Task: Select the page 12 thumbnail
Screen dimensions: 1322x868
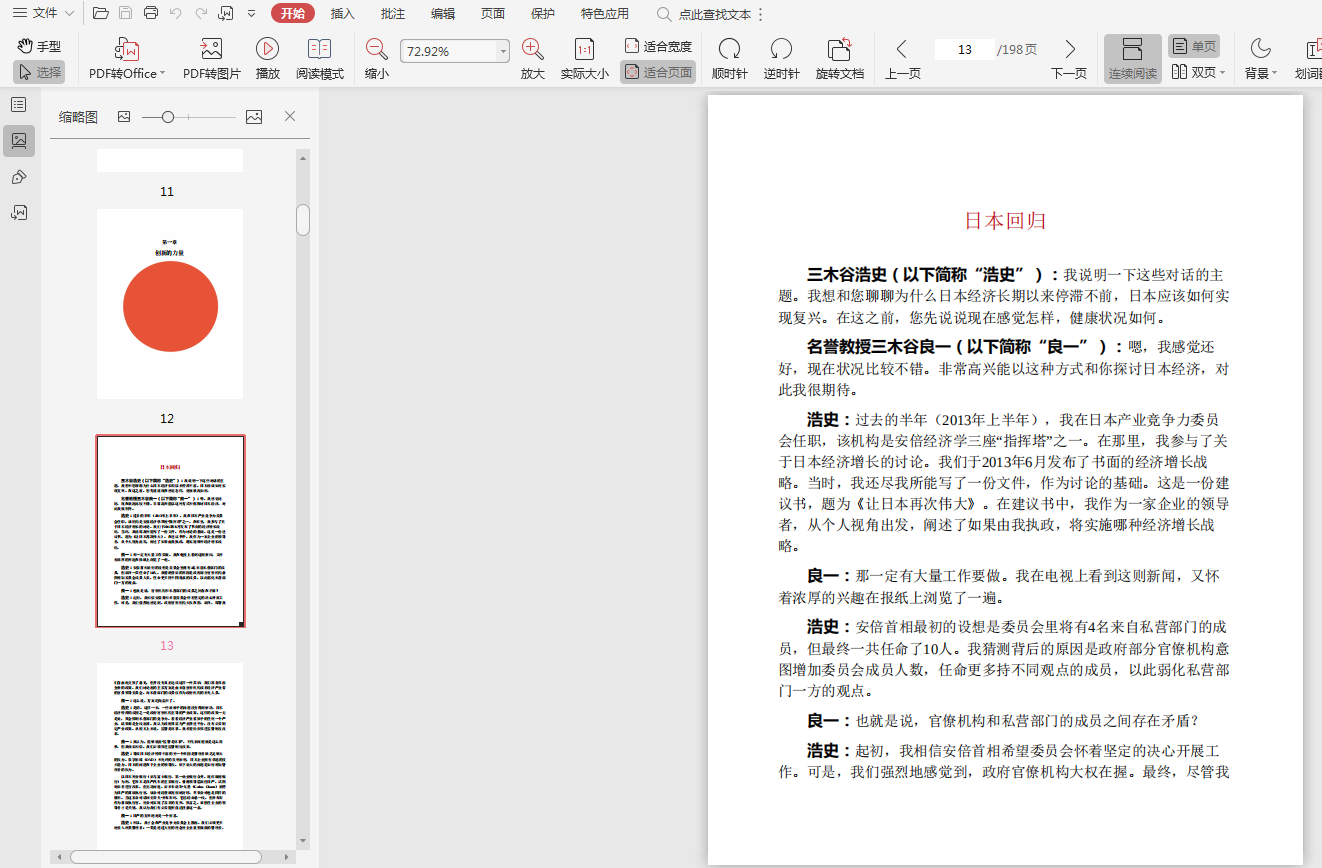Action: pos(170,304)
